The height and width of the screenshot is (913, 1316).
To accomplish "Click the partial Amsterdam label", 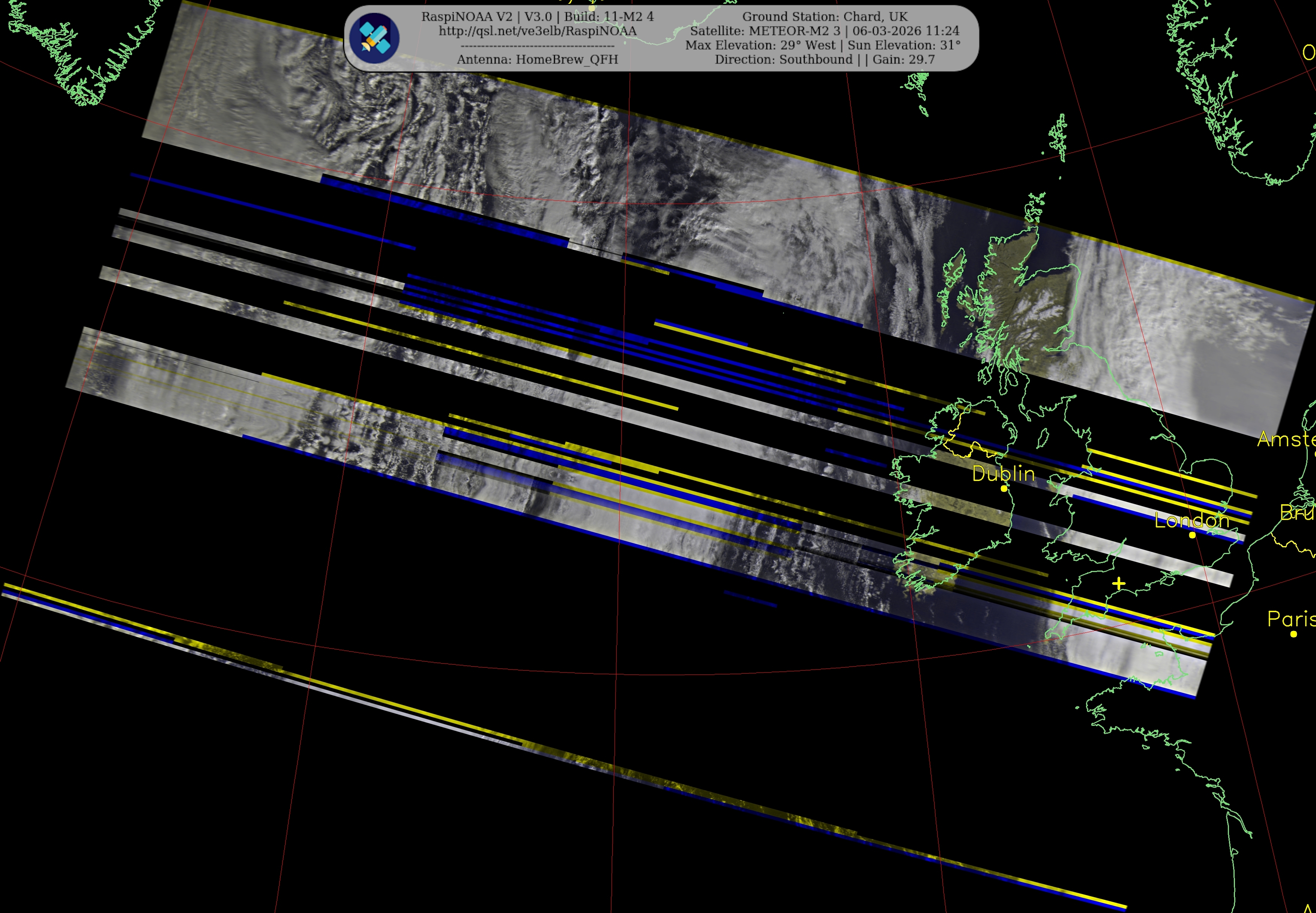I will [x=1286, y=439].
